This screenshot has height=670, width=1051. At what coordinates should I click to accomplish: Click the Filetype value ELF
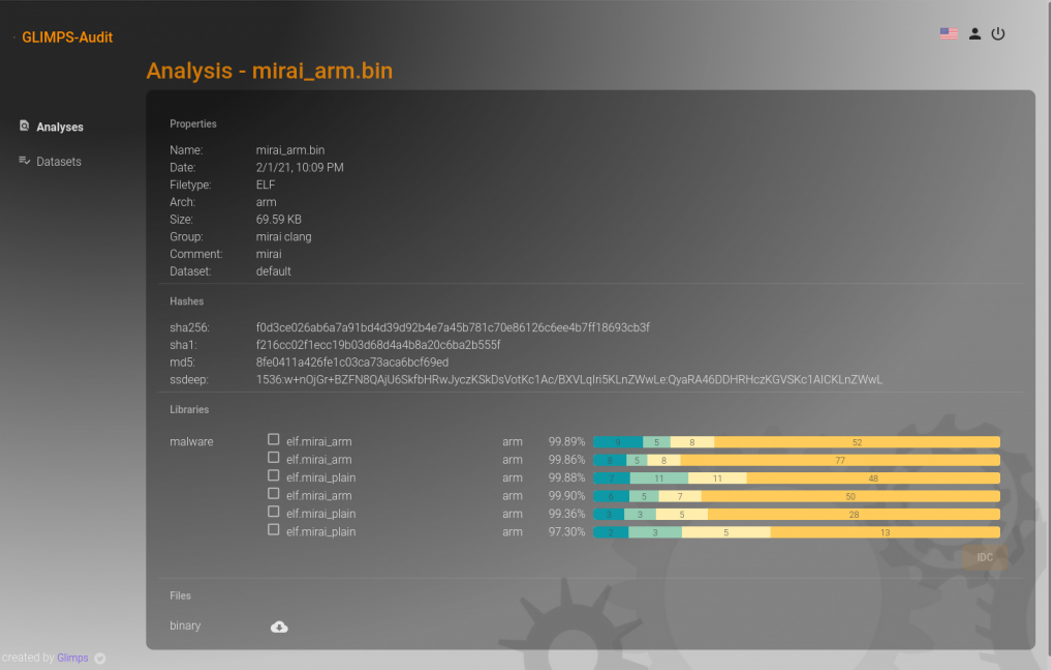coord(265,185)
